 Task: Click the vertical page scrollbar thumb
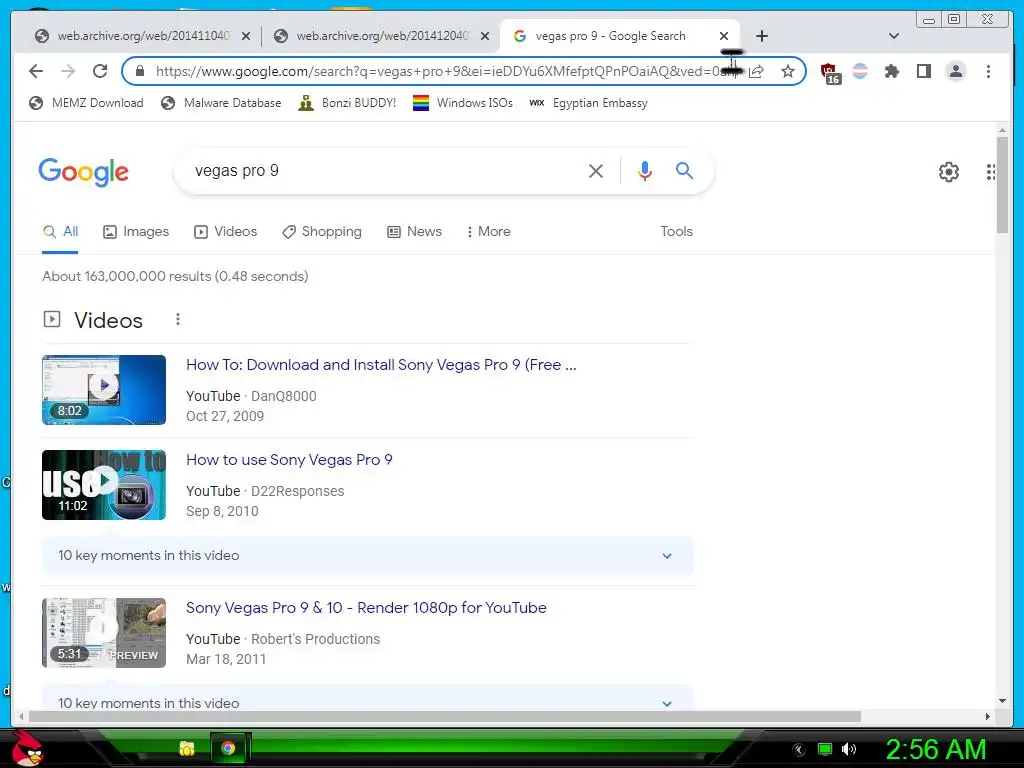click(1002, 185)
